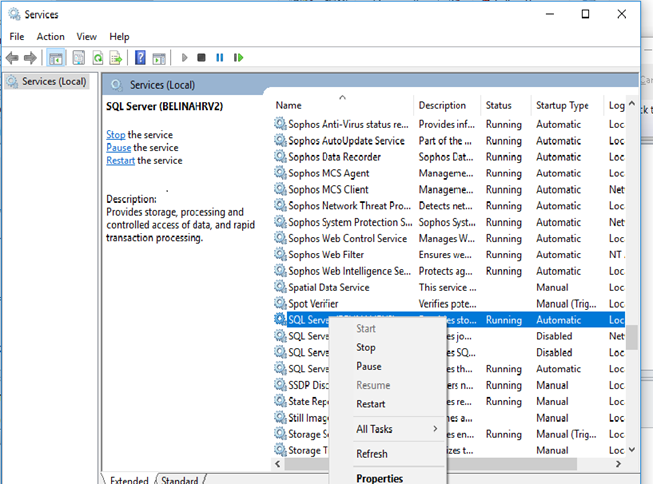This screenshot has height=484, width=653.
Task: Click the horizontal scrollbar left arrow
Action: click(x=278, y=464)
